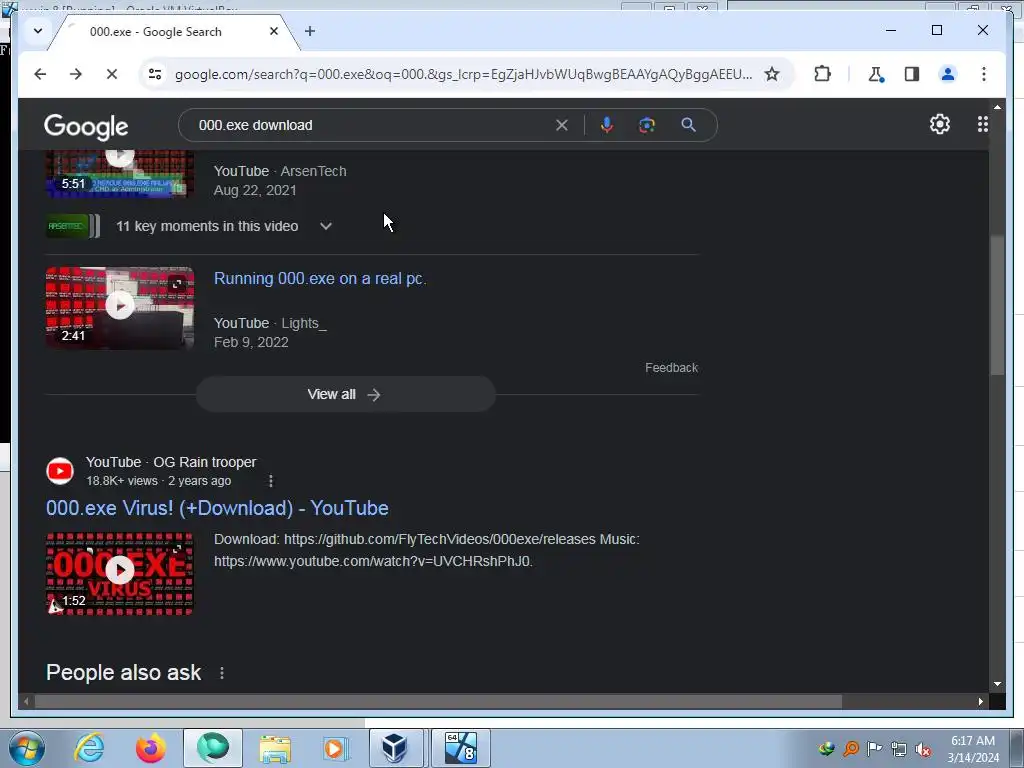Go to Google homepage via logo
This screenshot has height=768, width=1024.
click(x=86, y=127)
